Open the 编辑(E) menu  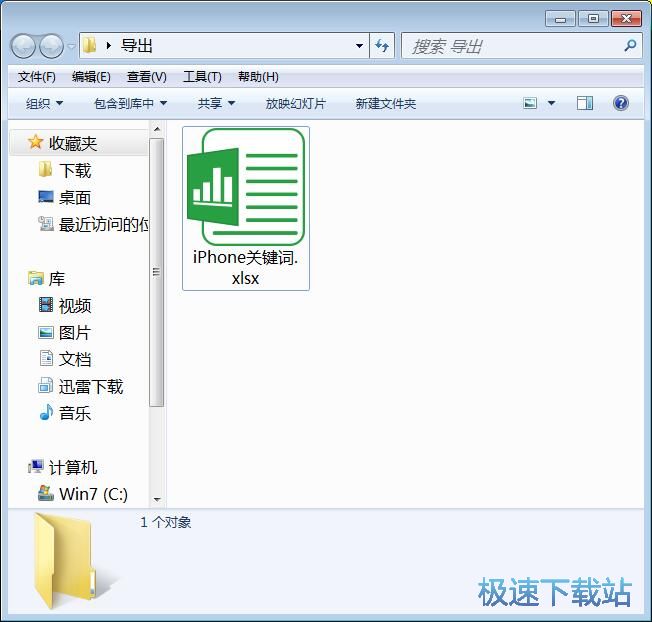(x=91, y=77)
